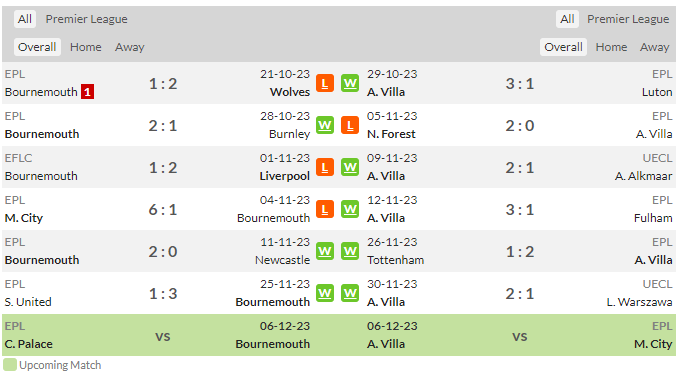Viewport: 680px width, 378px height.
Task: Click the W badge for A. Villa vs Luton
Action: click(350, 83)
